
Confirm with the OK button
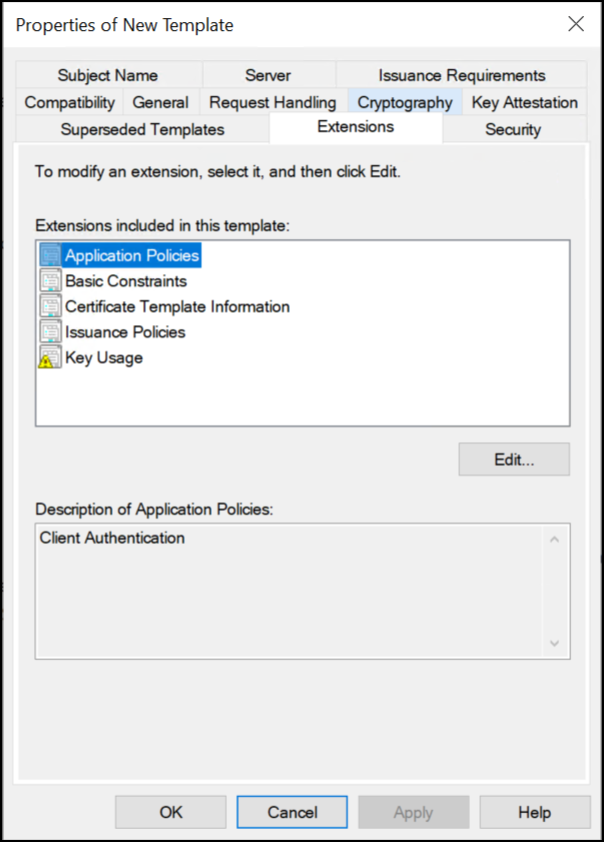pos(171,812)
